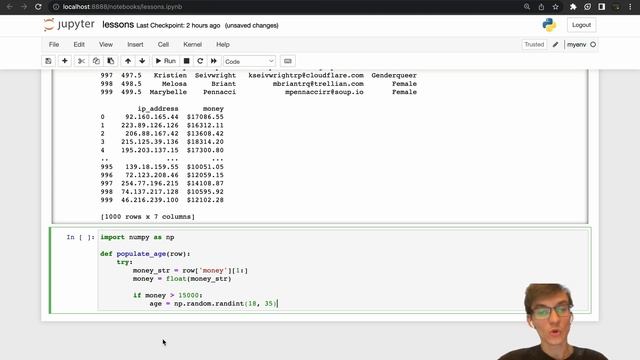Click the $17086.55 value
The width and height of the screenshot is (640, 360).
tap(205, 117)
